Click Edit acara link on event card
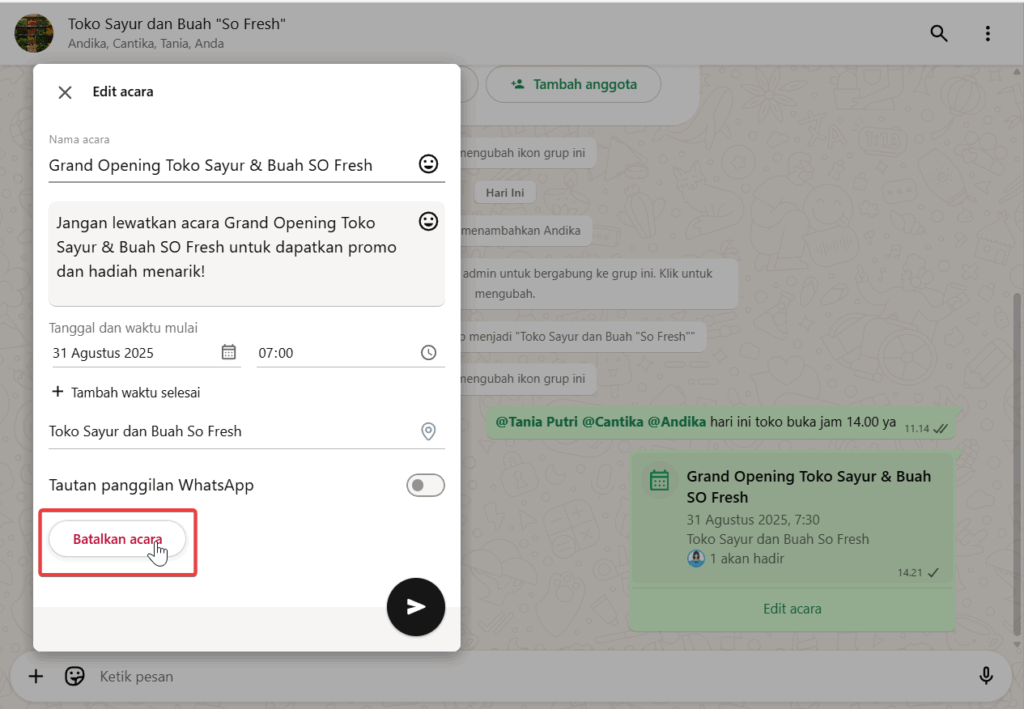The height and width of the screenshot is (709, 1024). (792, 608)
